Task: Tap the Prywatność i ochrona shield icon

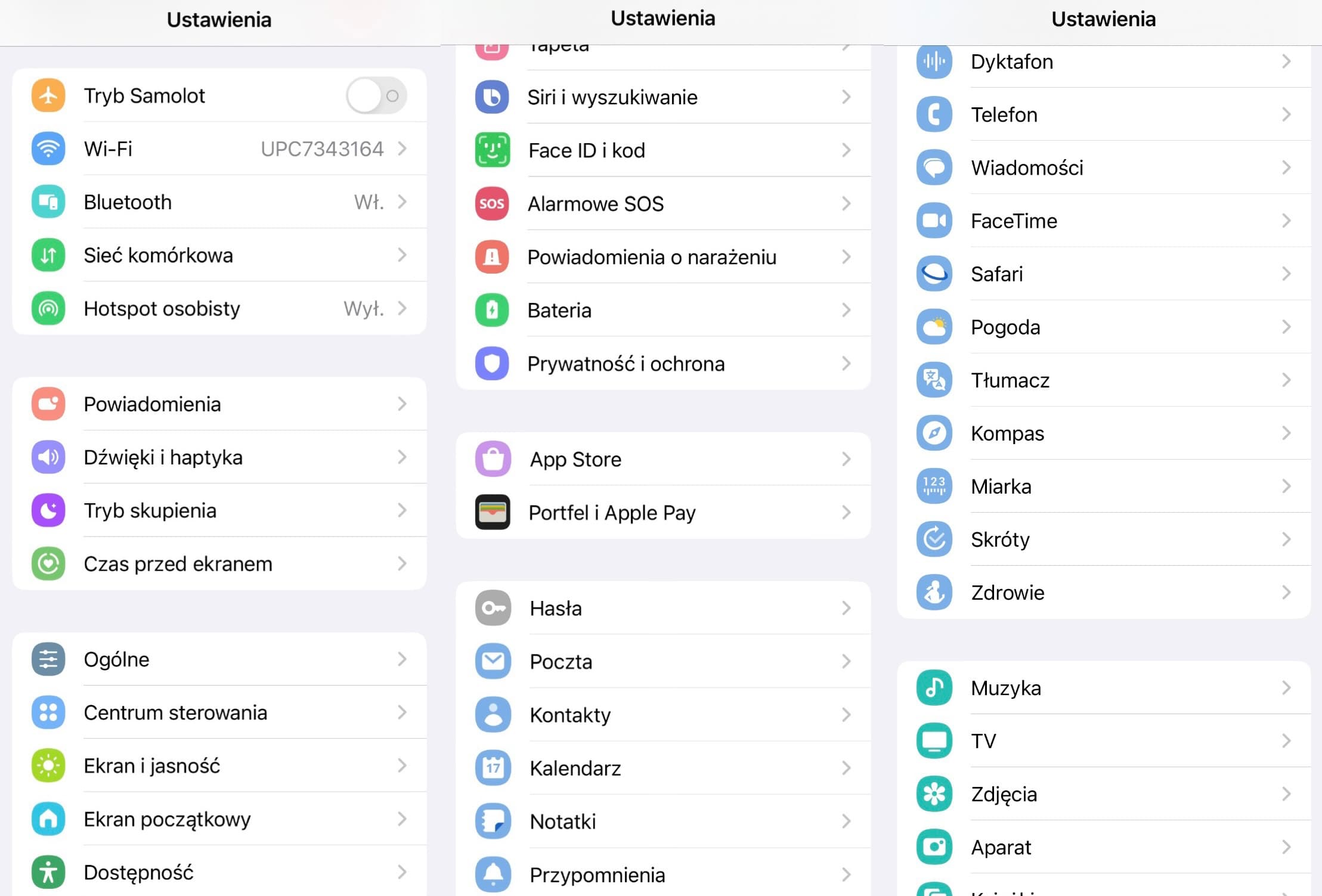Action: tap(492, 364)
